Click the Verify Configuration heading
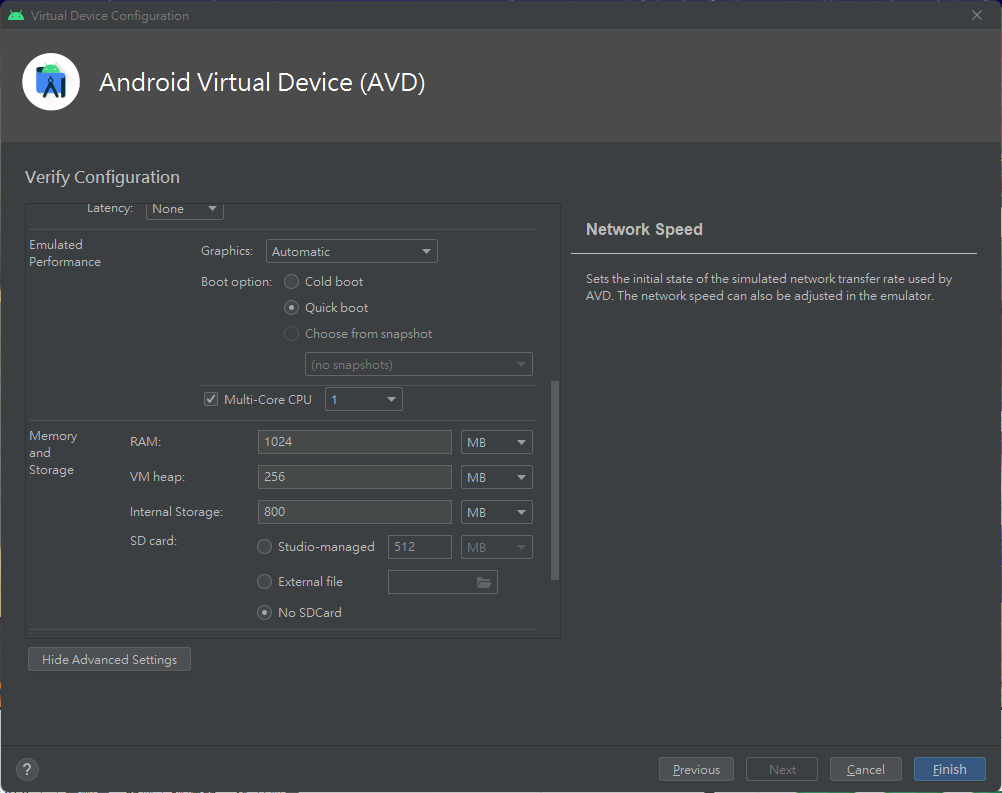 102,177
